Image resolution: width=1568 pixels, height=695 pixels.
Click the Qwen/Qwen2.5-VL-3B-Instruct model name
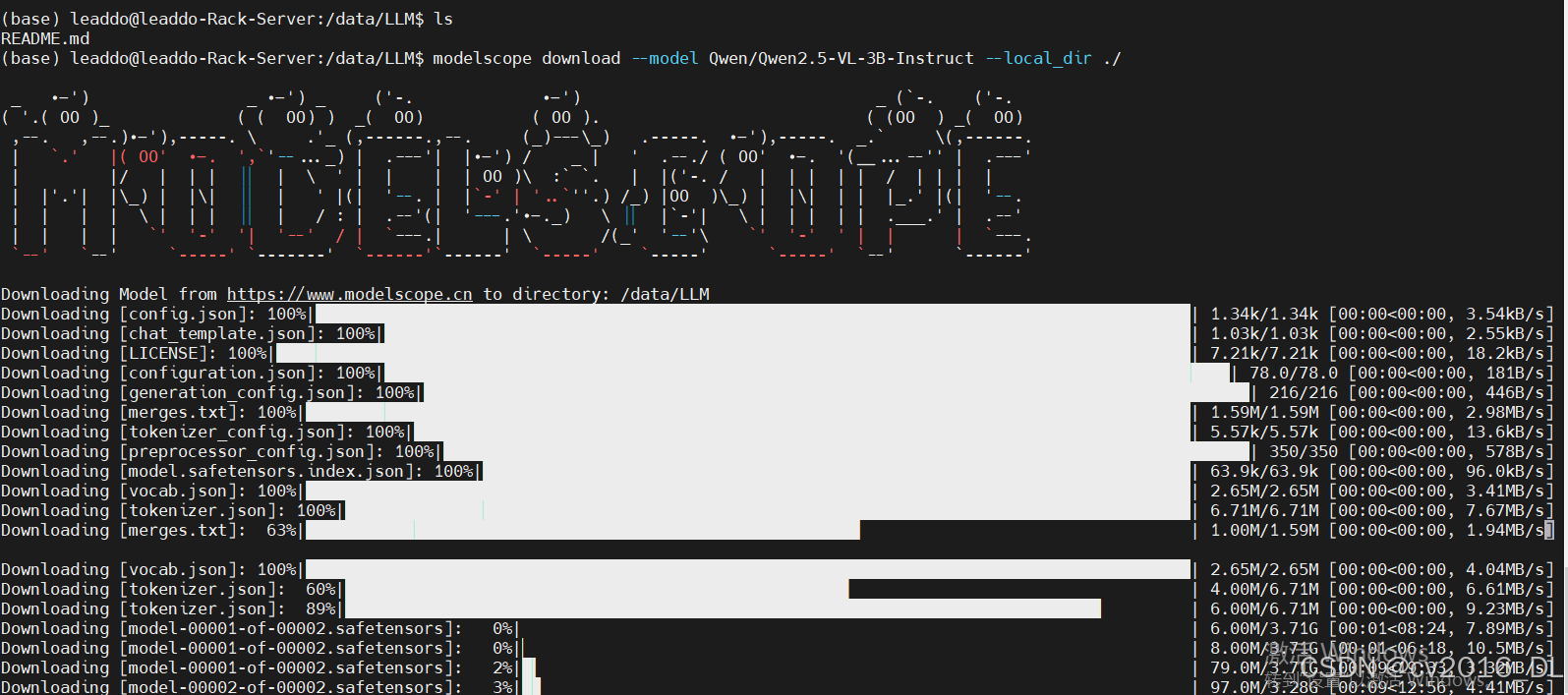click(842, 58)
